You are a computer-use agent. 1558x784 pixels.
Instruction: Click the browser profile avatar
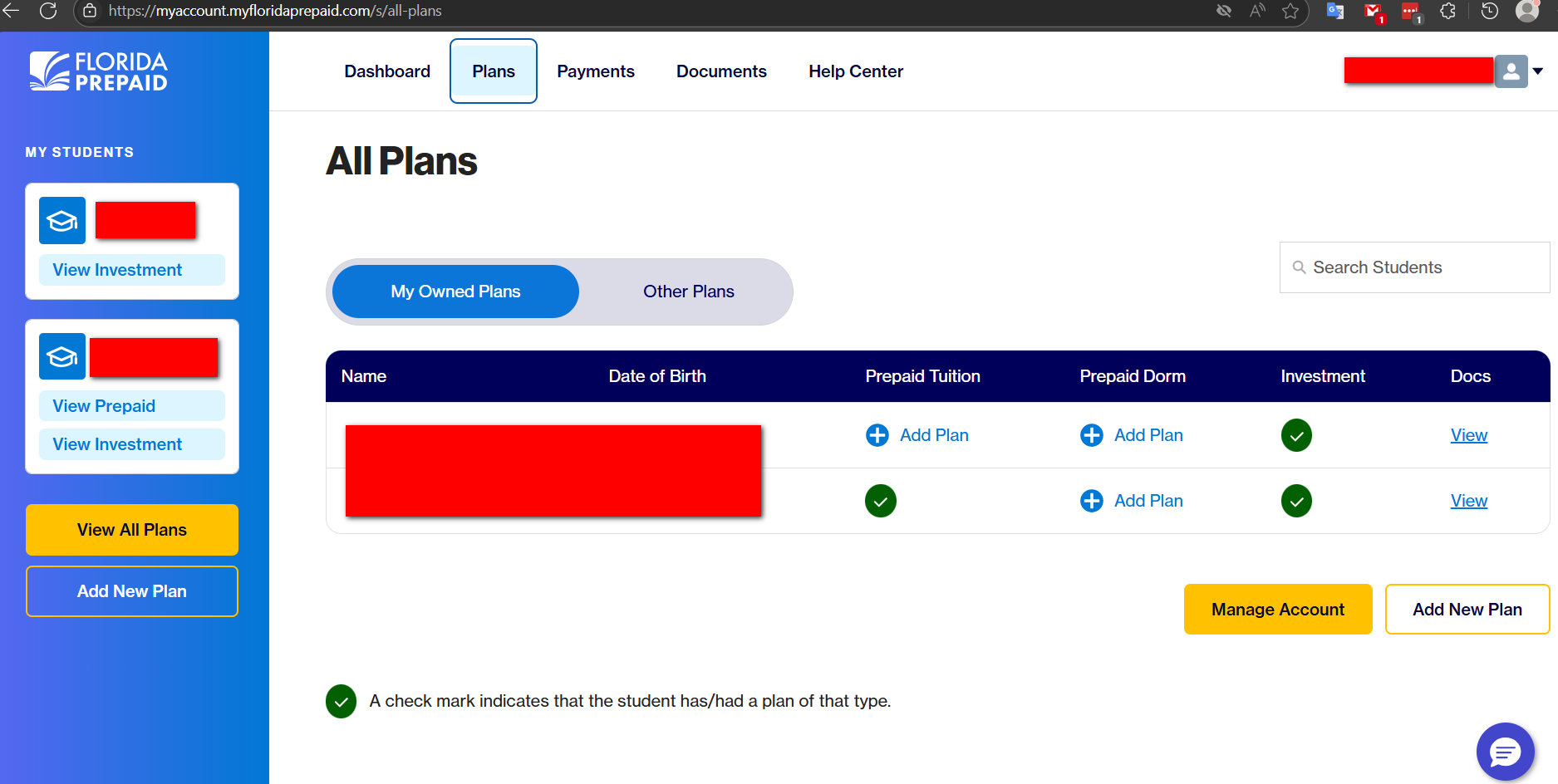1527,11
